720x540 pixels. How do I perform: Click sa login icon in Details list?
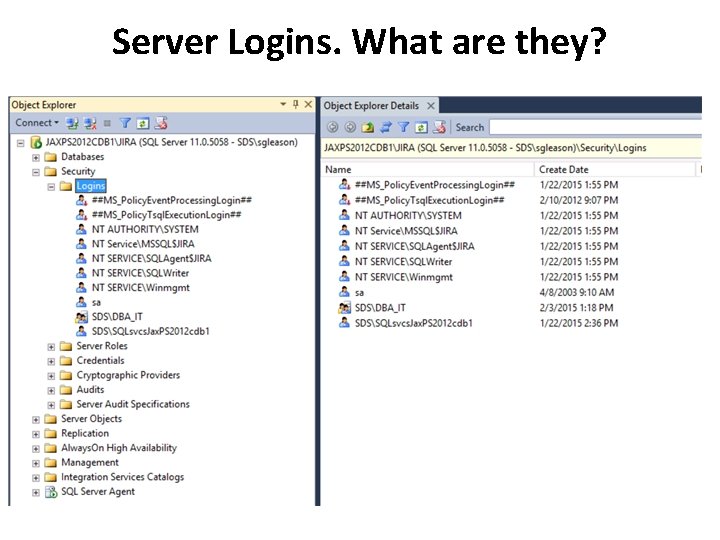[x=344, y=292]
